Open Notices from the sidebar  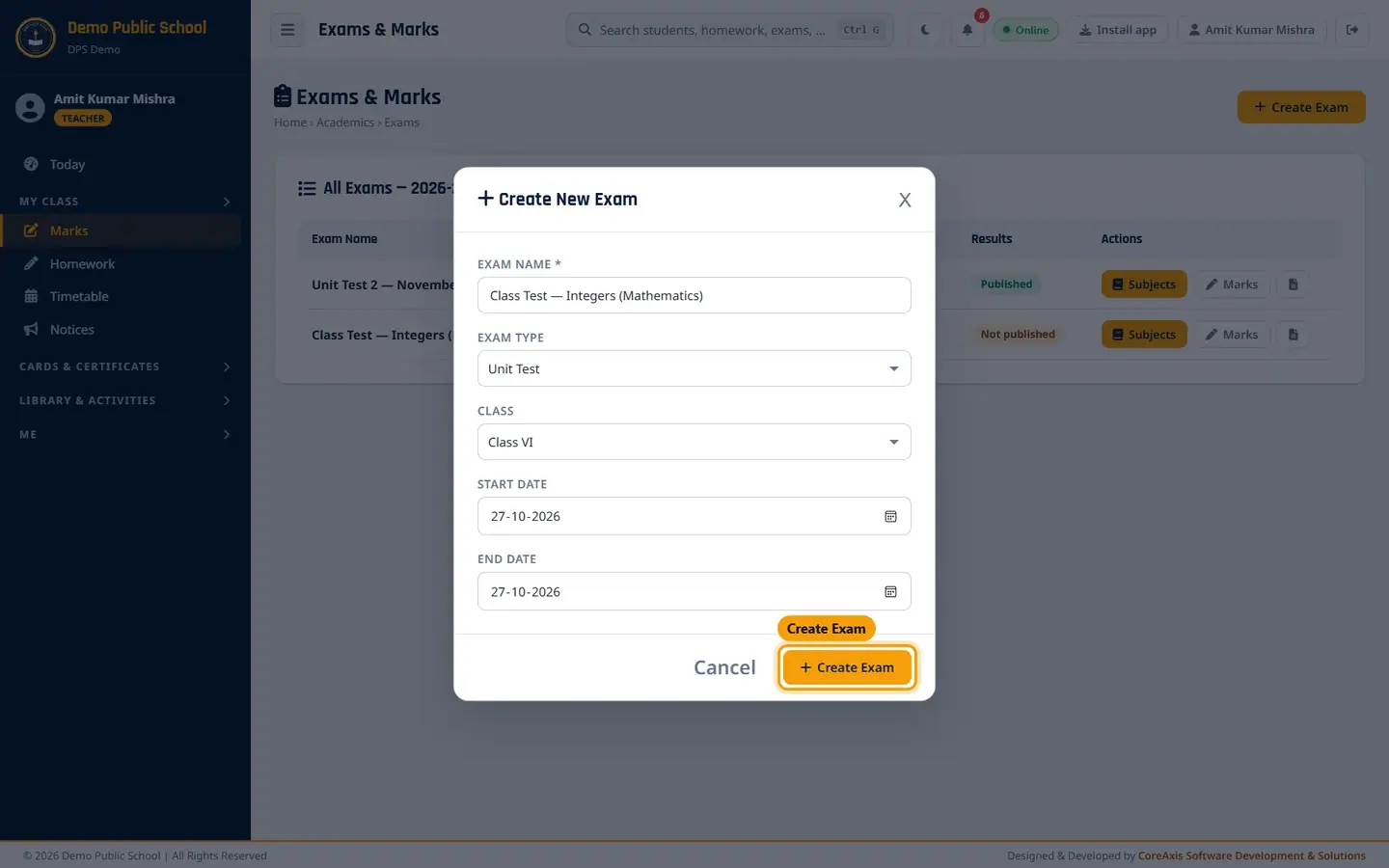(x=121, y=330)
